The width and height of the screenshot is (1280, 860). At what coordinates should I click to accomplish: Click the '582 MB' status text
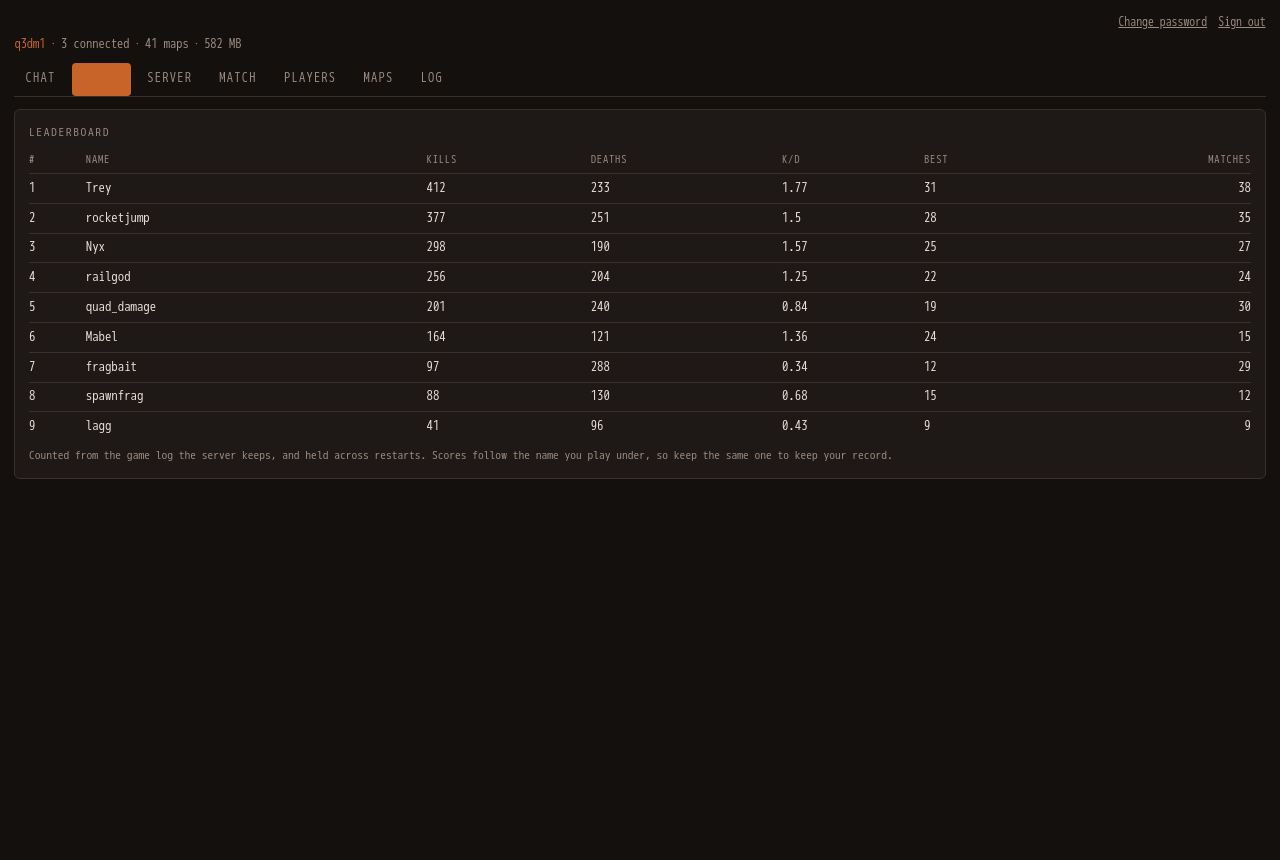click(x=222, y=44)
